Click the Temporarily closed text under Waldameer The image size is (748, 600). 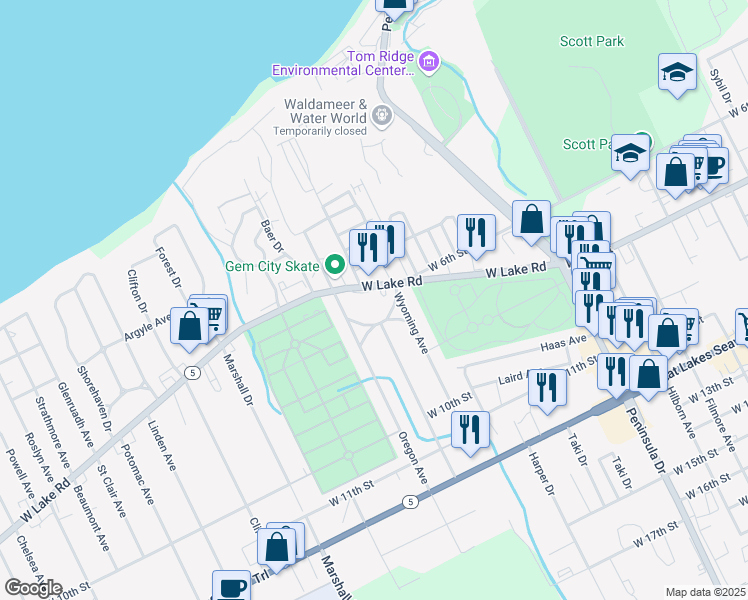tap(320, 131)
